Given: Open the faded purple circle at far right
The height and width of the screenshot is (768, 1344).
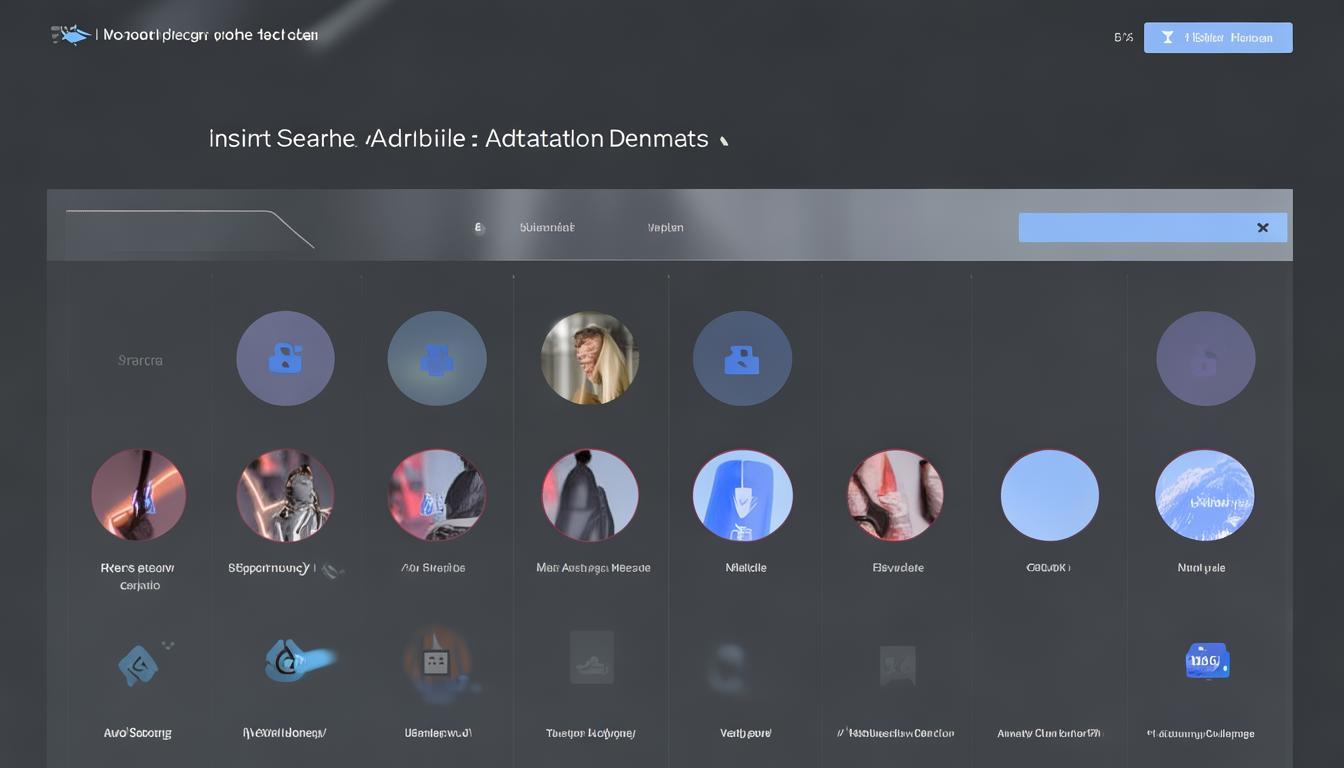Looking at the screenshot, I should click(1205, 358).
